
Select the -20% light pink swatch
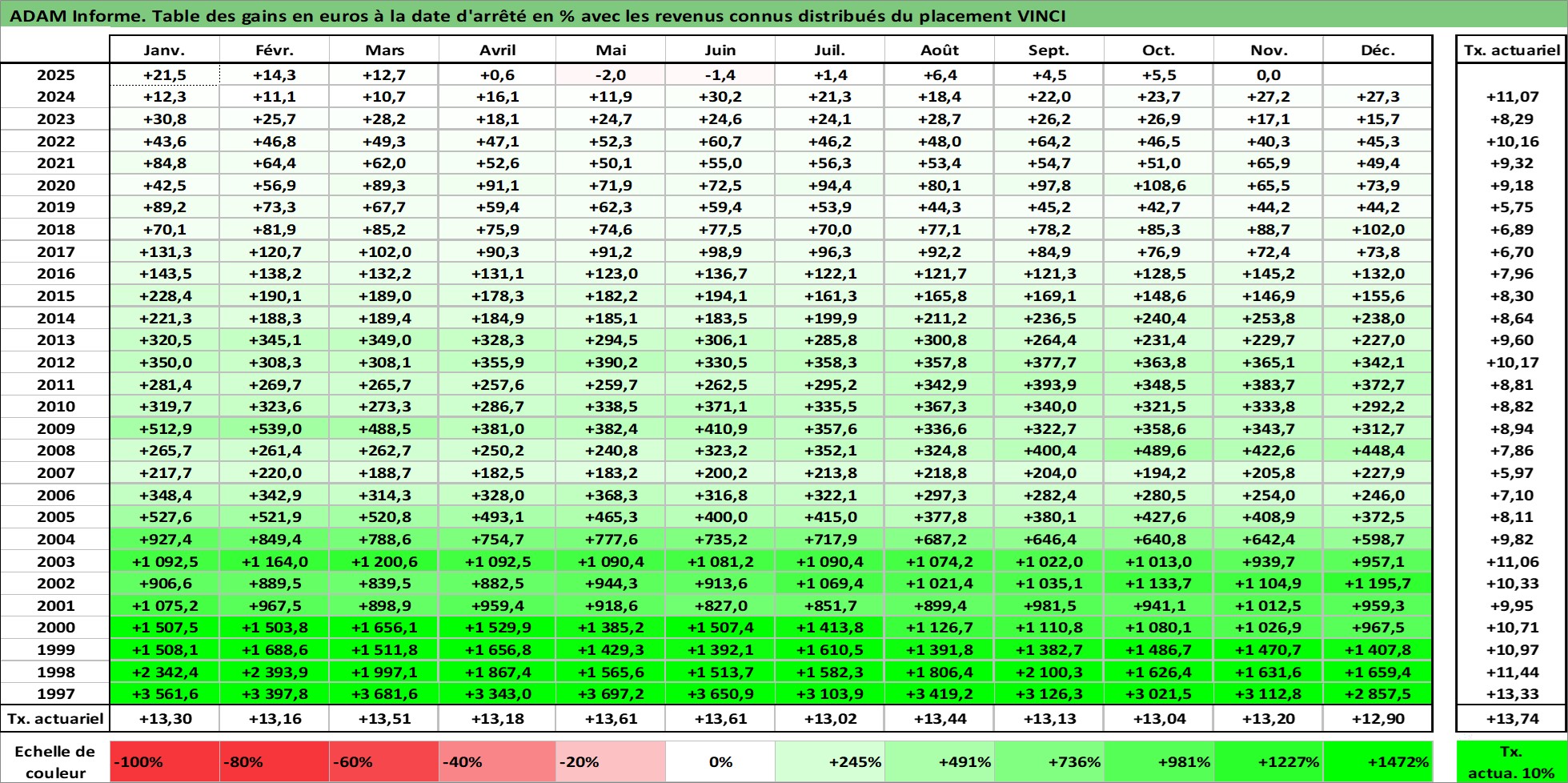(610, 761)
